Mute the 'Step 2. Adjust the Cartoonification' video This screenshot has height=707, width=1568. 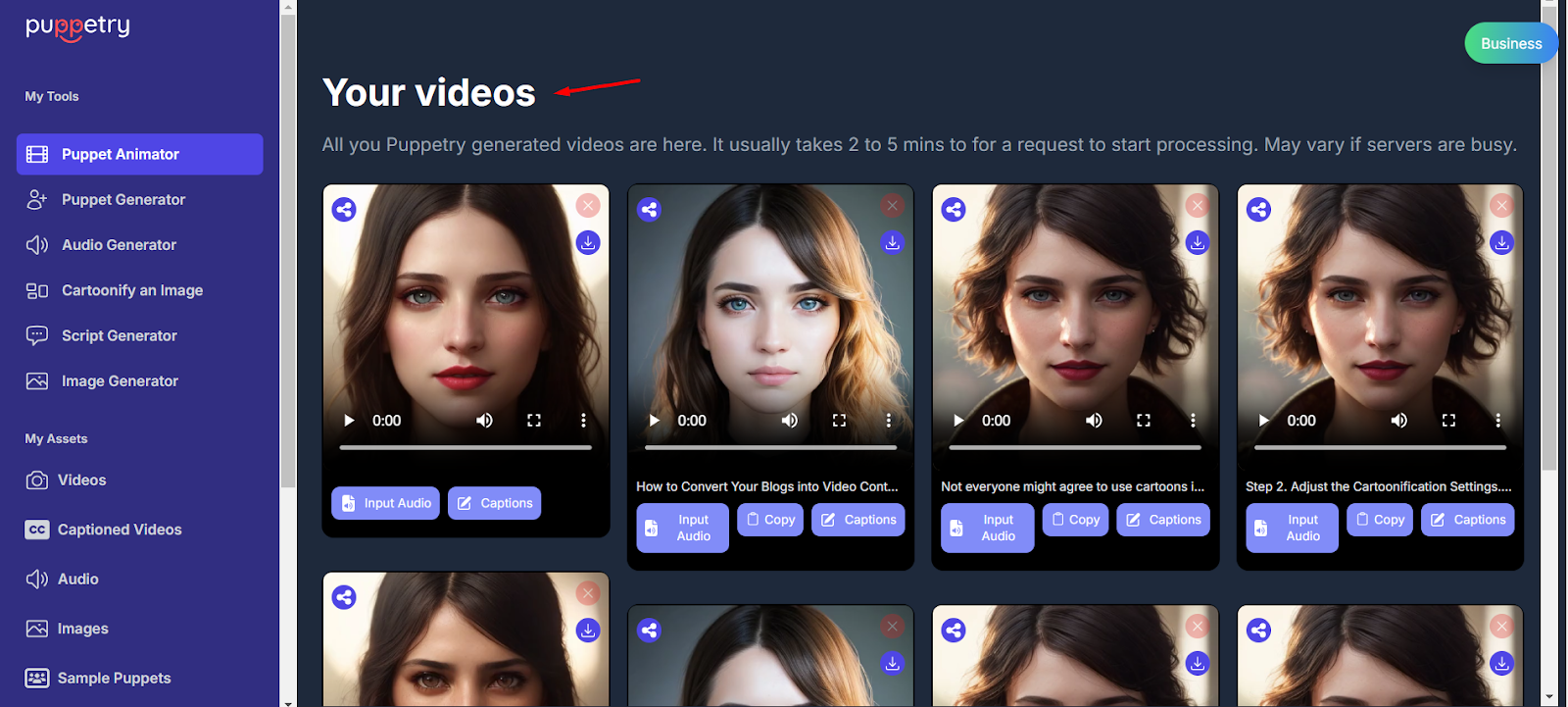1398,421
